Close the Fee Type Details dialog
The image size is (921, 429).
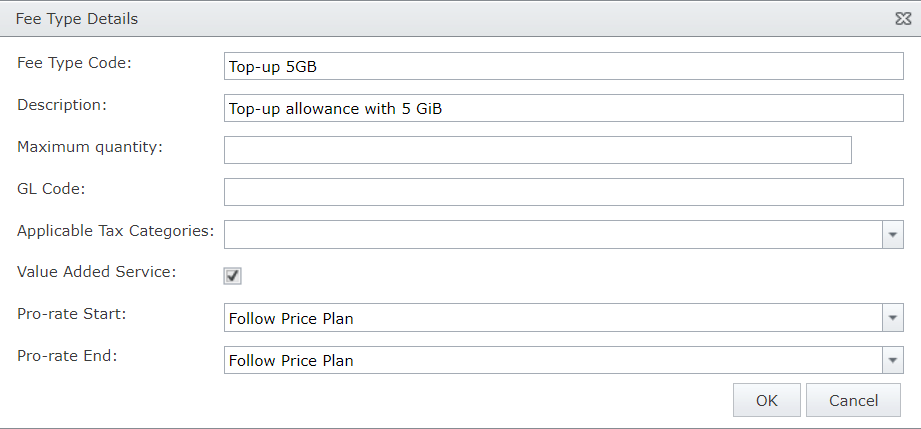(901, 19)
